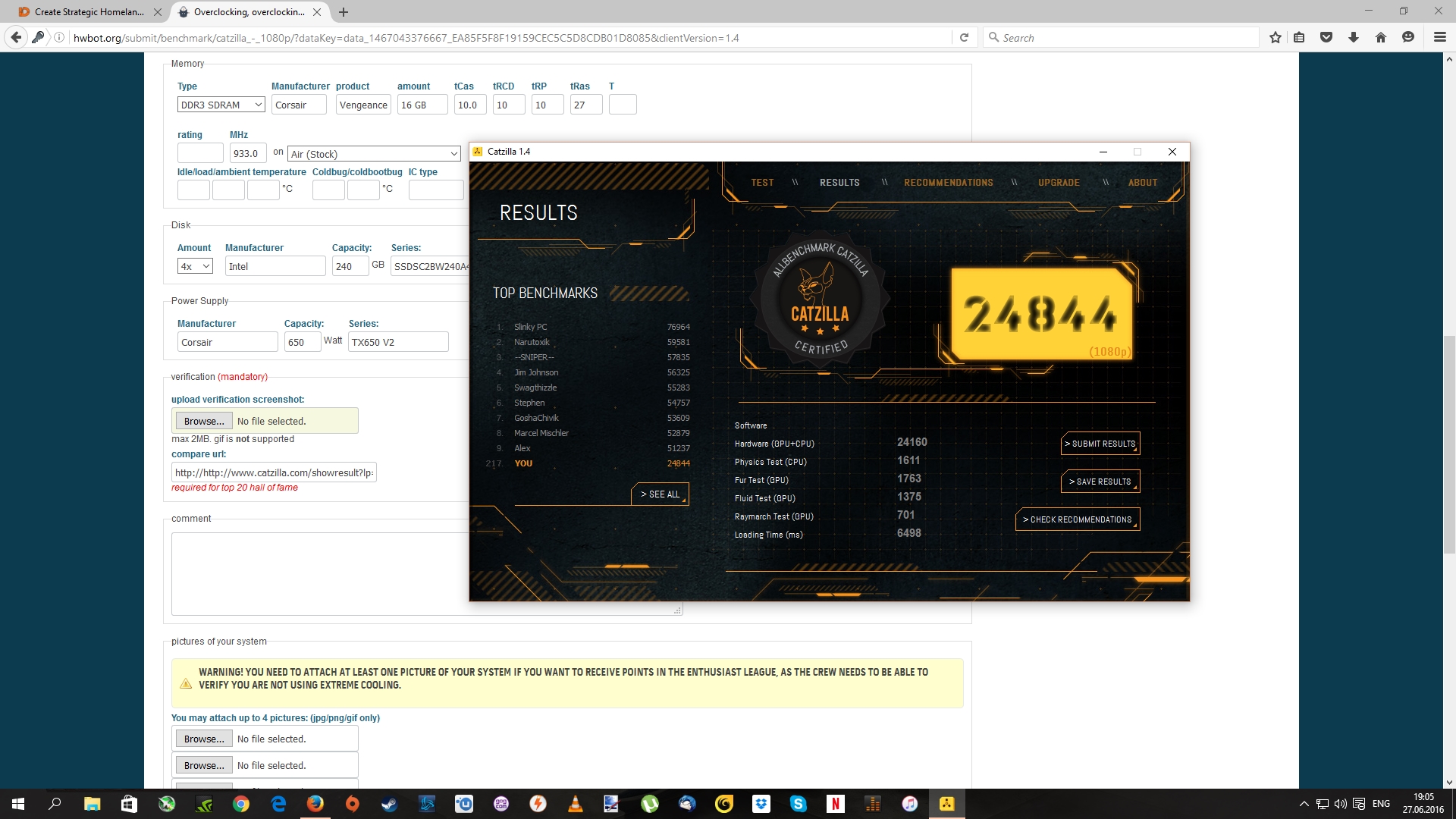The image size is (1456, 819).
Task: Open iTunes from the taskbar
Action: click(x=910, y=804)
